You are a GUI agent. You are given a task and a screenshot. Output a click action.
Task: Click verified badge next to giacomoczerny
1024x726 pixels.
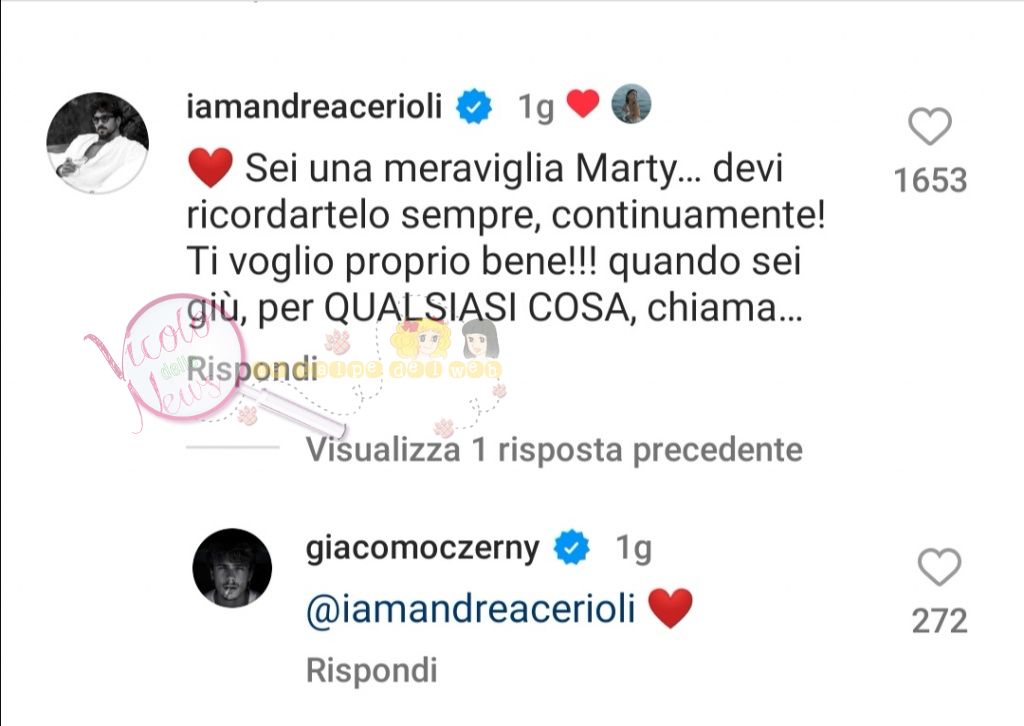[572, 547]
